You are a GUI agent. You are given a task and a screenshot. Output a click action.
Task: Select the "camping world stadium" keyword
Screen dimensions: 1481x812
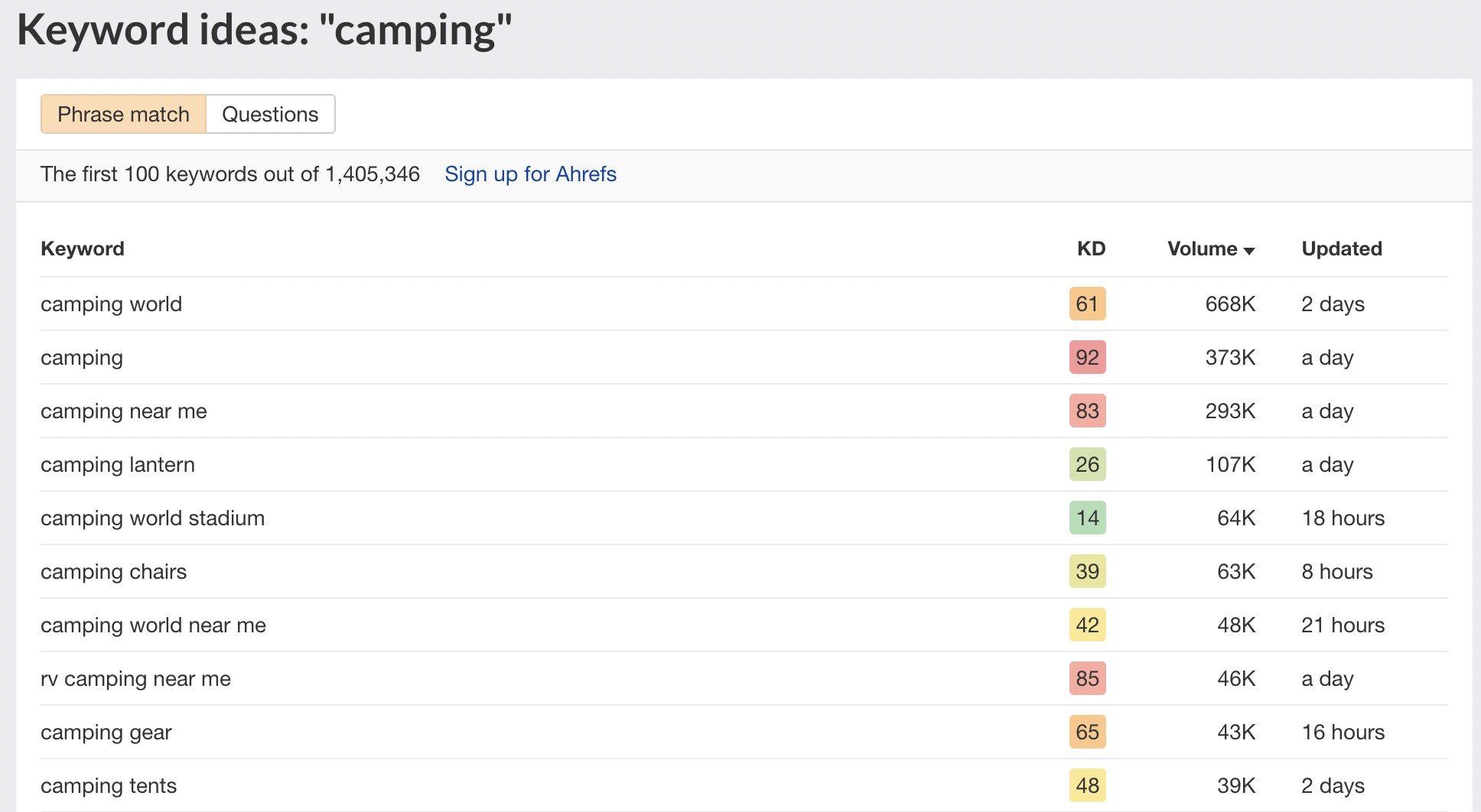[152, 518]
